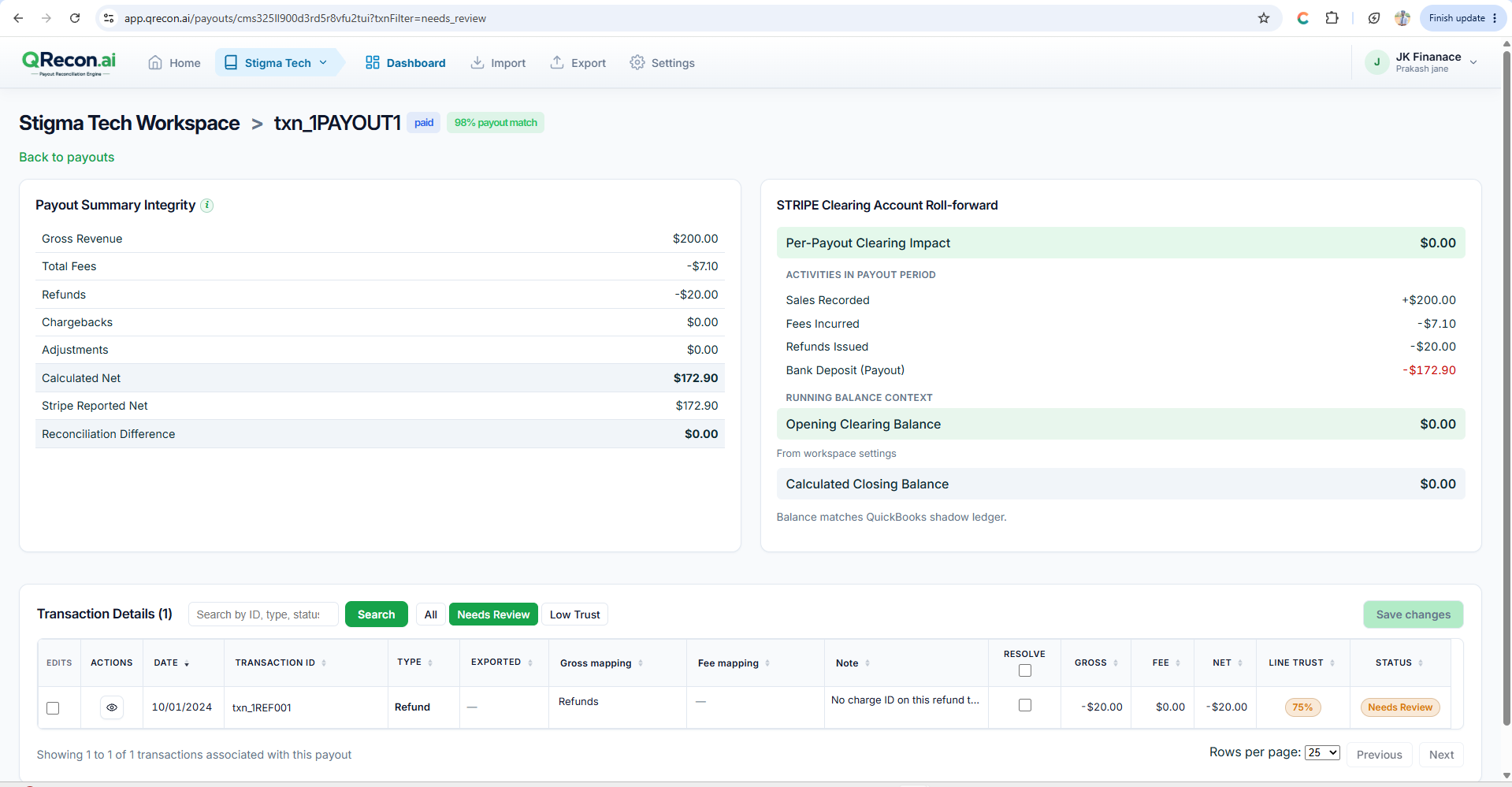Click the browser back arrow

click(x=18, y=18)
